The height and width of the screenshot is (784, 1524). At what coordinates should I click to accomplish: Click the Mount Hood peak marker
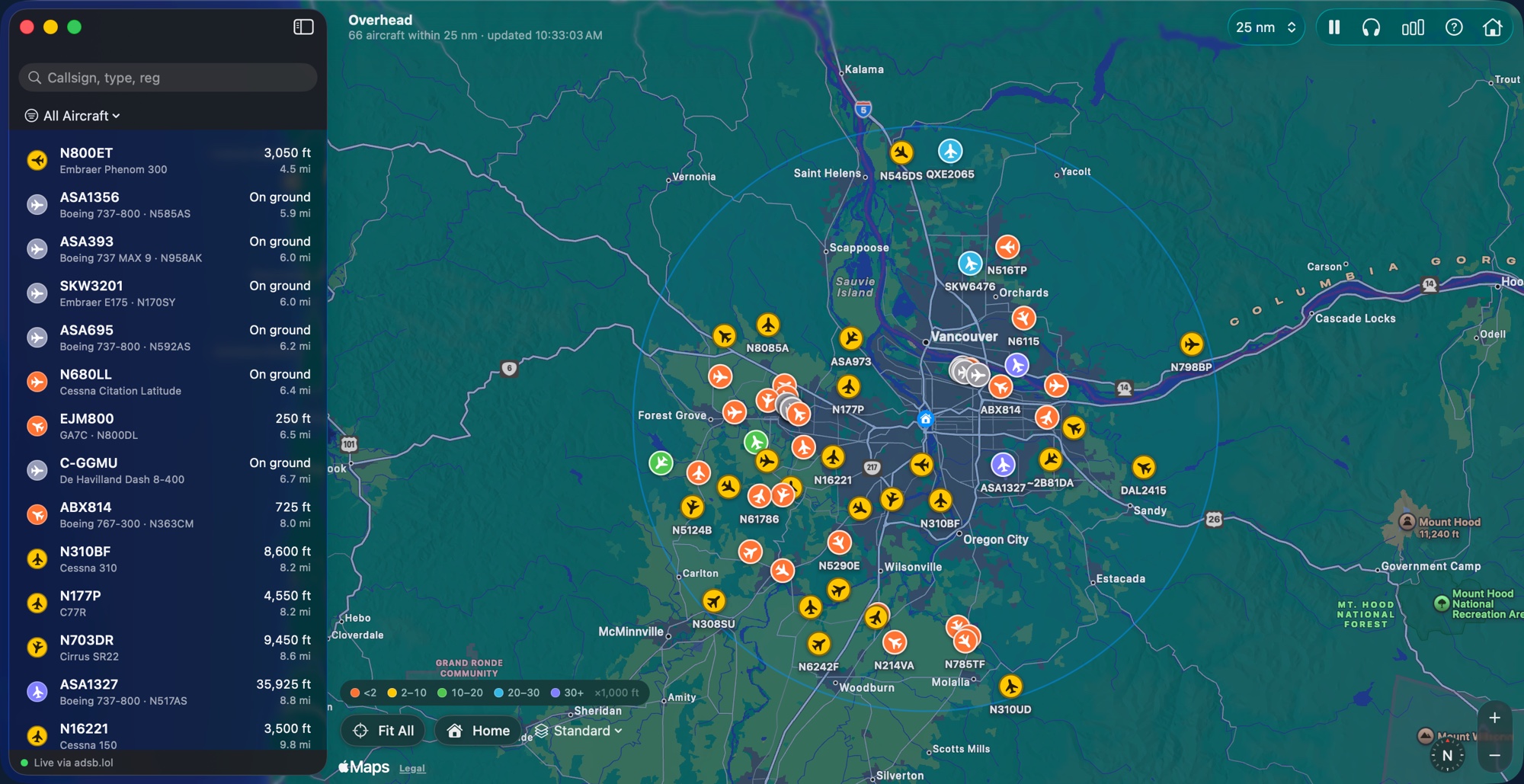click(x=1407, y=523)
